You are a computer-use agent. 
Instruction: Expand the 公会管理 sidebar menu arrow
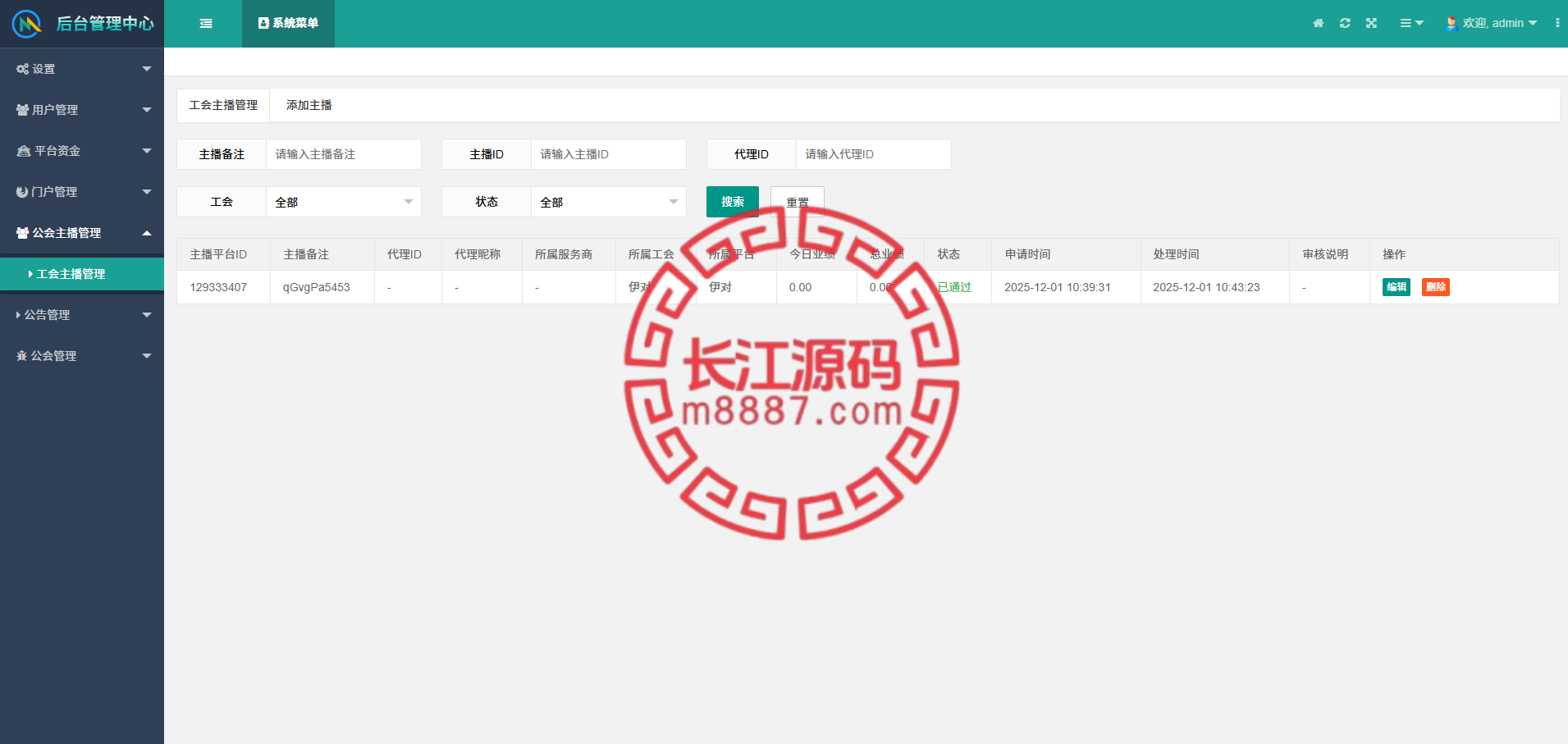click(x=147, y=356)
